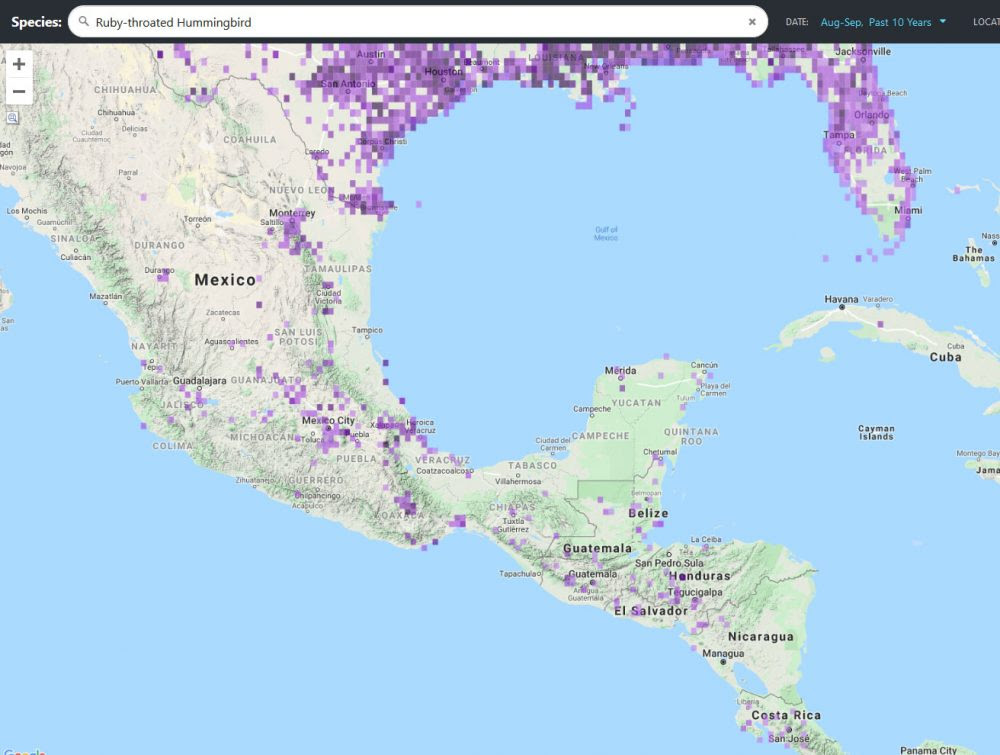Click the San José city label
This screenshot has height=755, width=1000.
788,738
